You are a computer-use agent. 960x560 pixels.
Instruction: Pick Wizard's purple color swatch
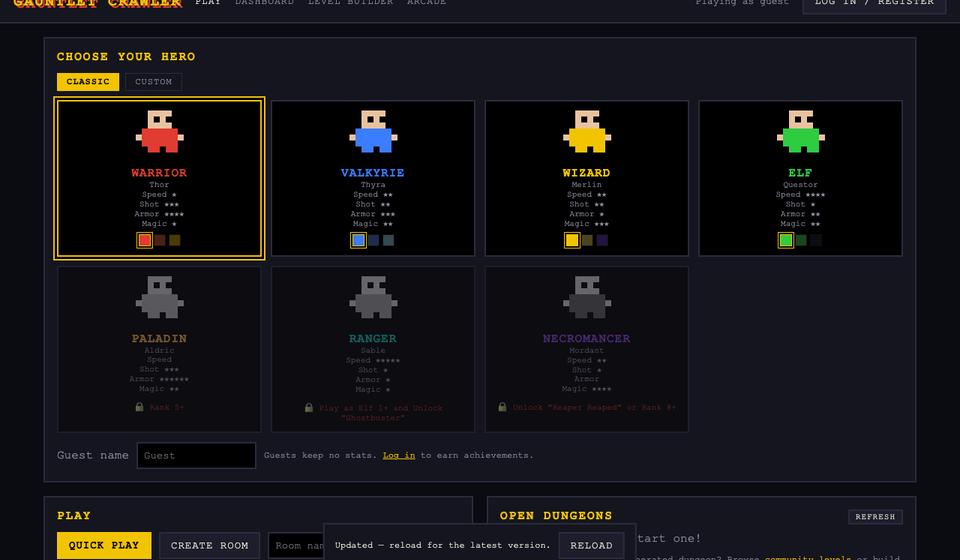pyautogui.click(x=602, y=240)
